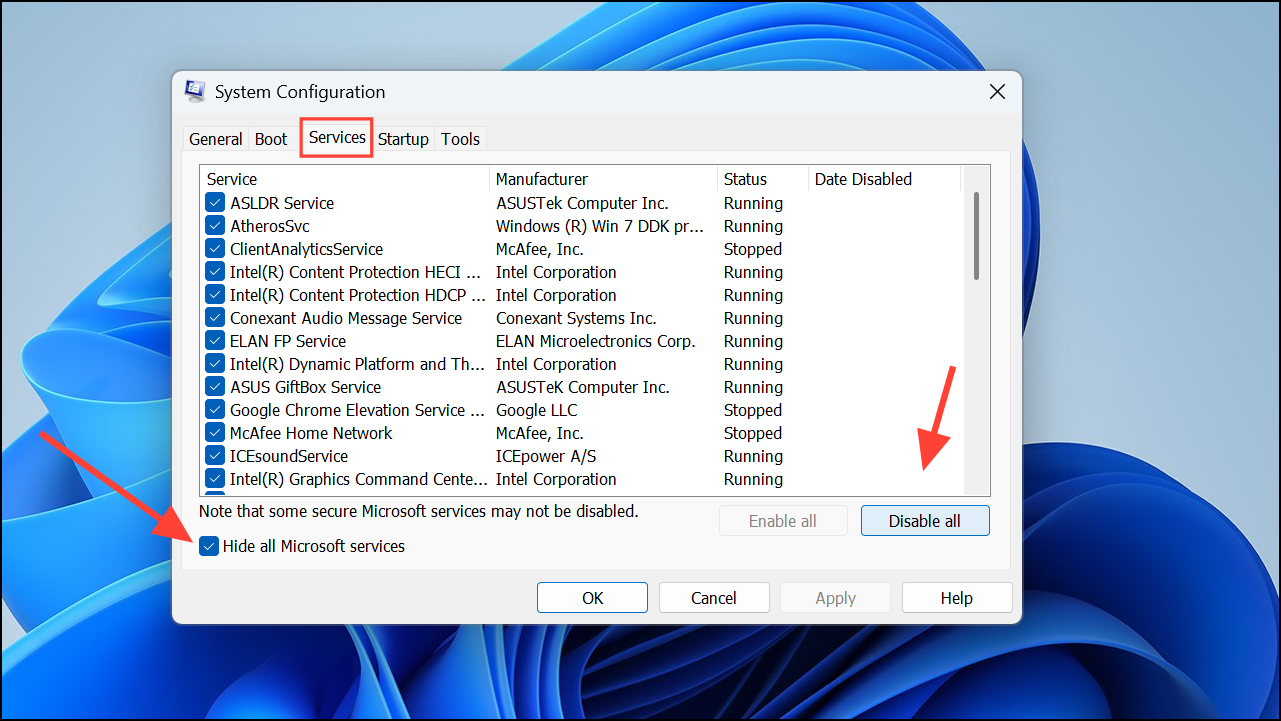The image size is (1281, 721).
Task: Disable the AtherosSvc checkbox
Action: tap(214, 225)
